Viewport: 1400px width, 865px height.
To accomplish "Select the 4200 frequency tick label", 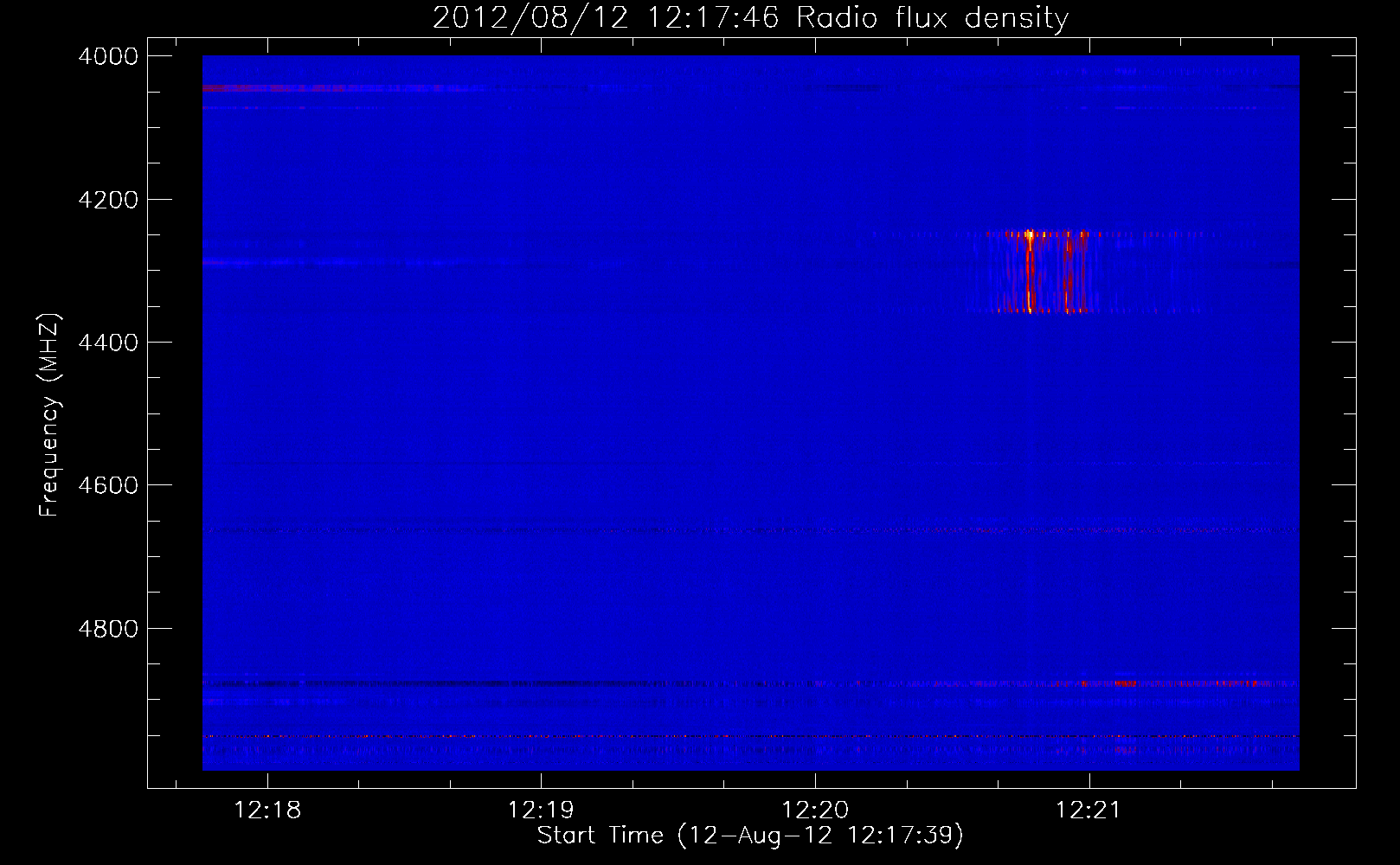I will [x=108, y=200].
